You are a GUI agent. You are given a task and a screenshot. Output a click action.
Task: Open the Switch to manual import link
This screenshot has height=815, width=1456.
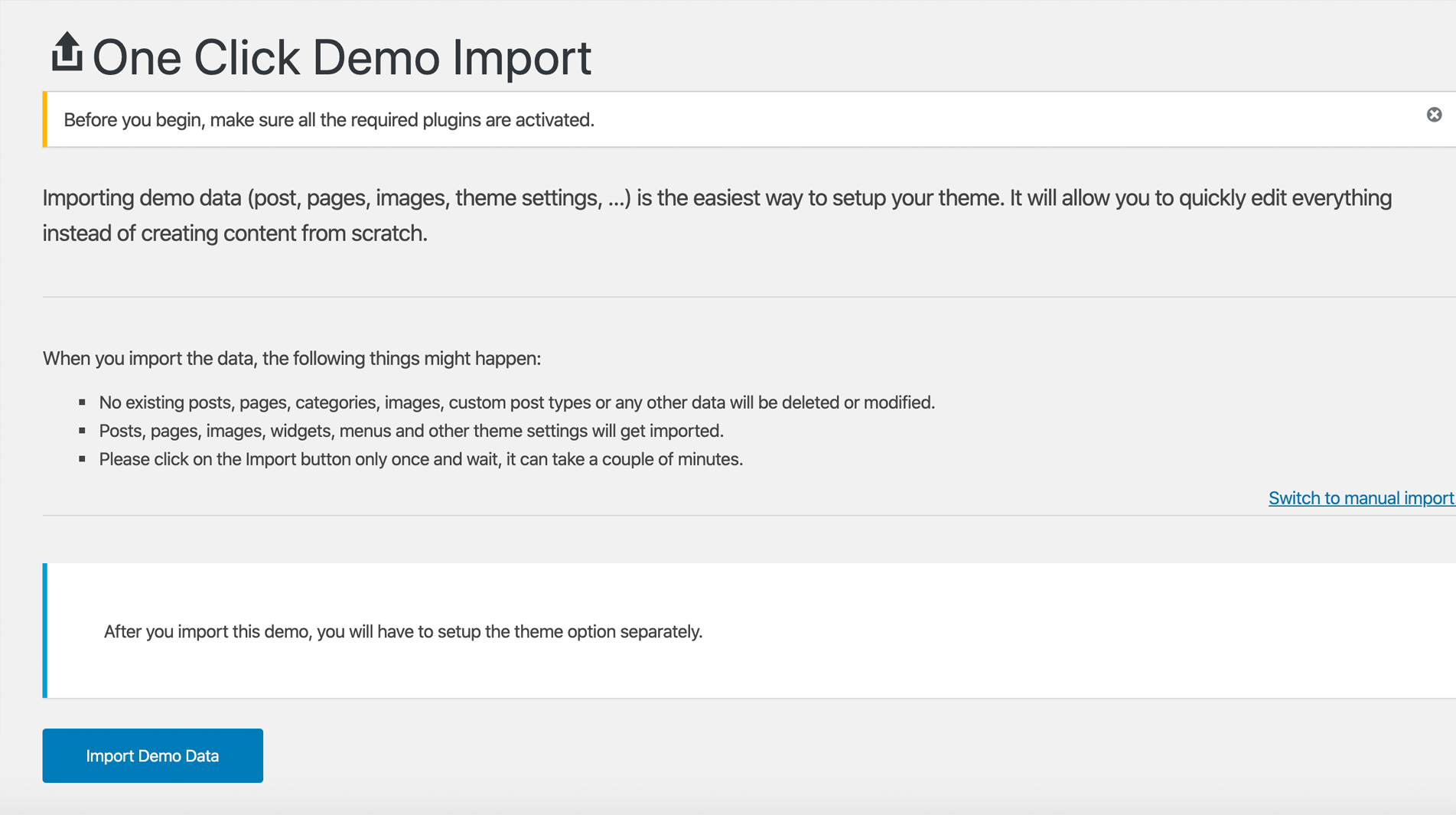point(1360,498)
